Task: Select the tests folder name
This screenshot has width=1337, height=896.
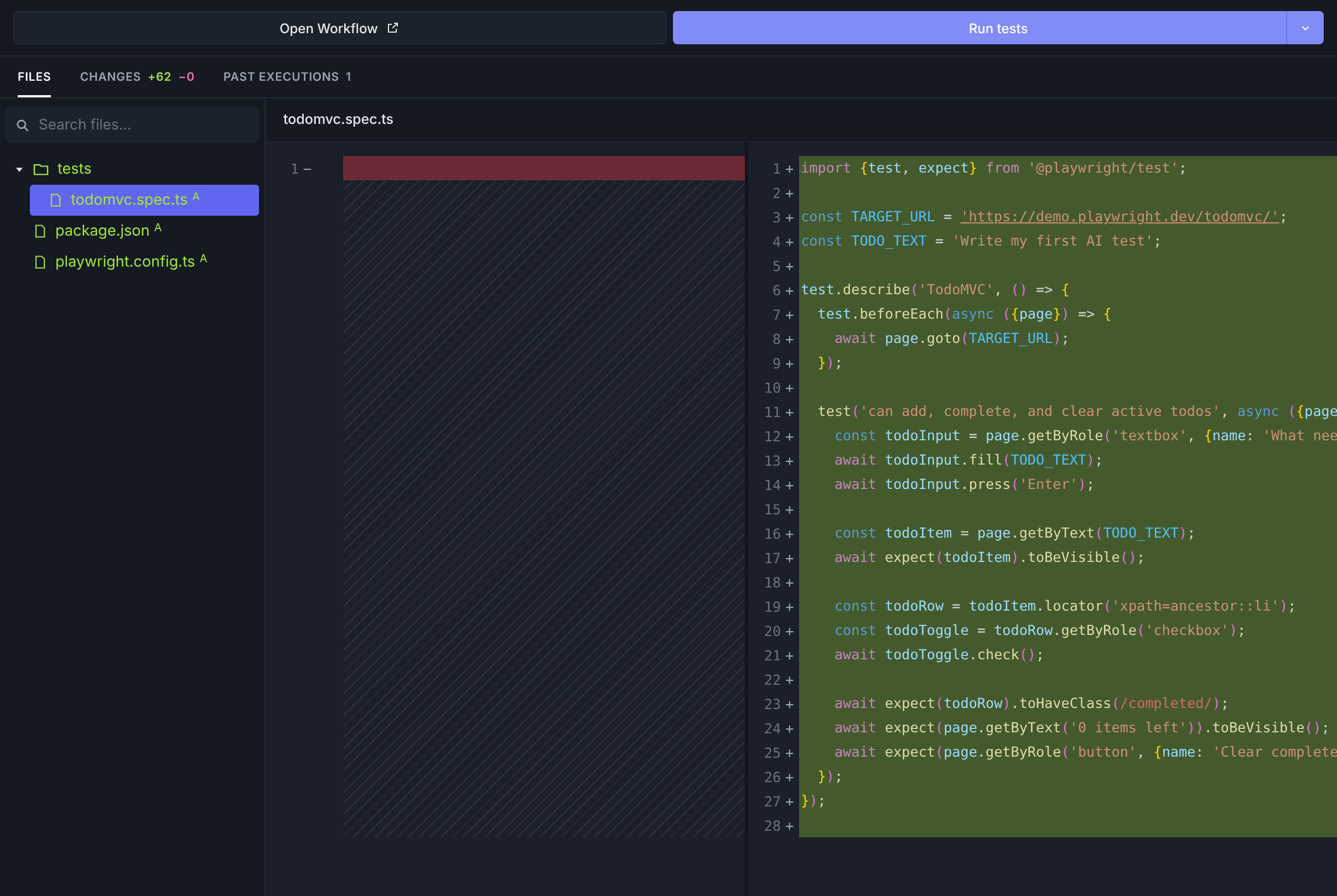Action: tap(74, 169)
